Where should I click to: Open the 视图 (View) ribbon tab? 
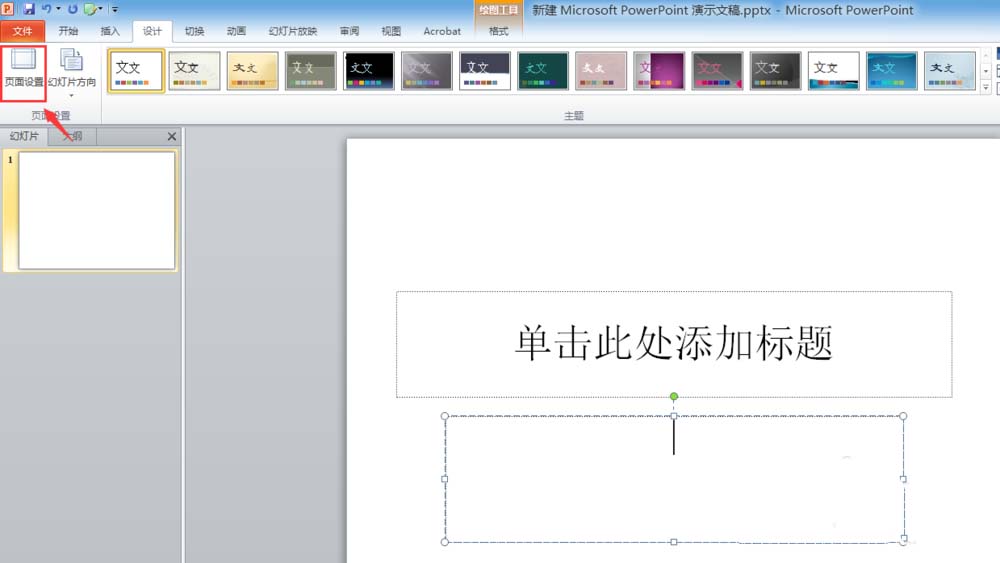[x=391, y=31]
